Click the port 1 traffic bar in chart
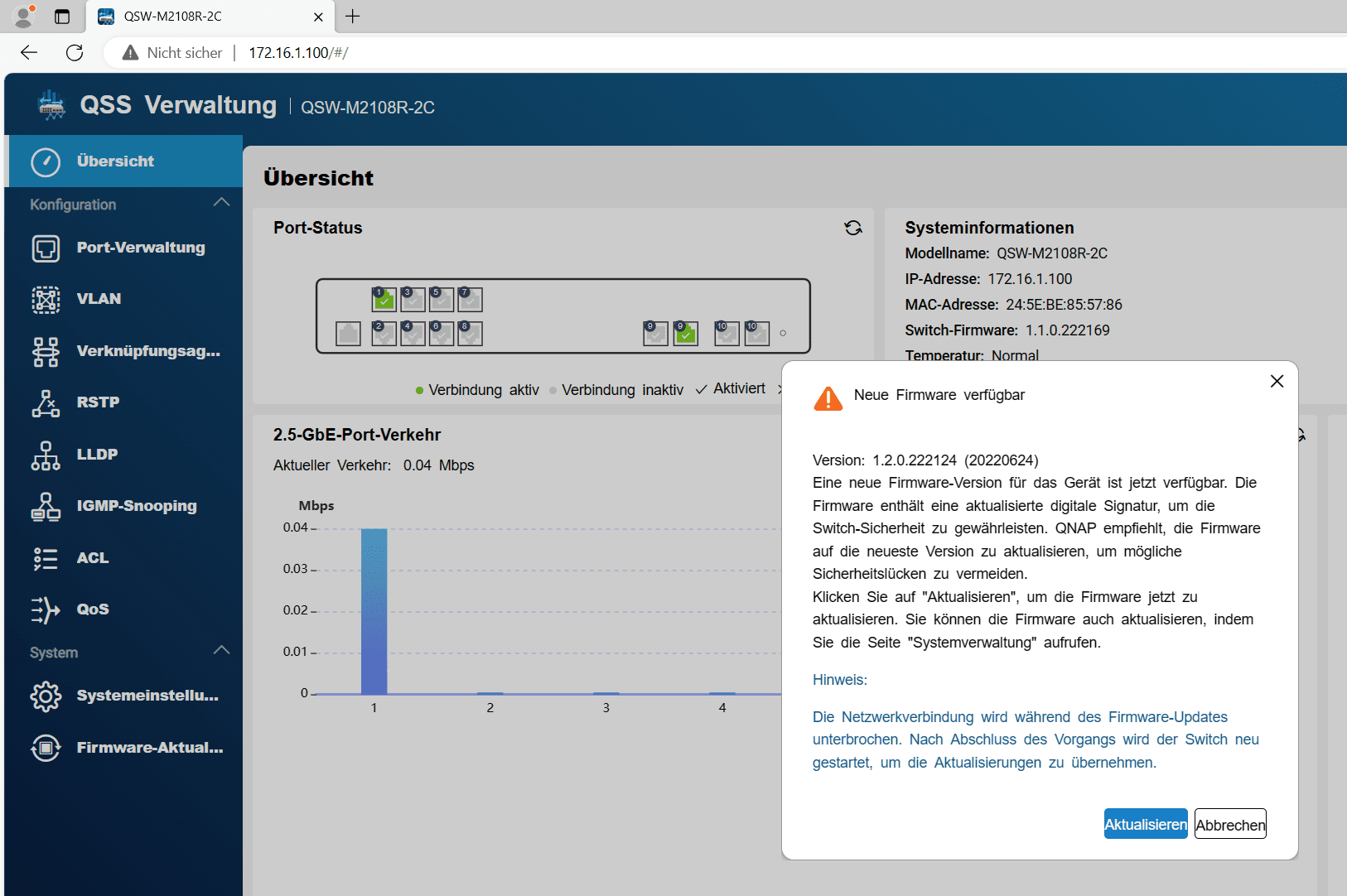The image size is (1347, 896). (x=374, y=611)
